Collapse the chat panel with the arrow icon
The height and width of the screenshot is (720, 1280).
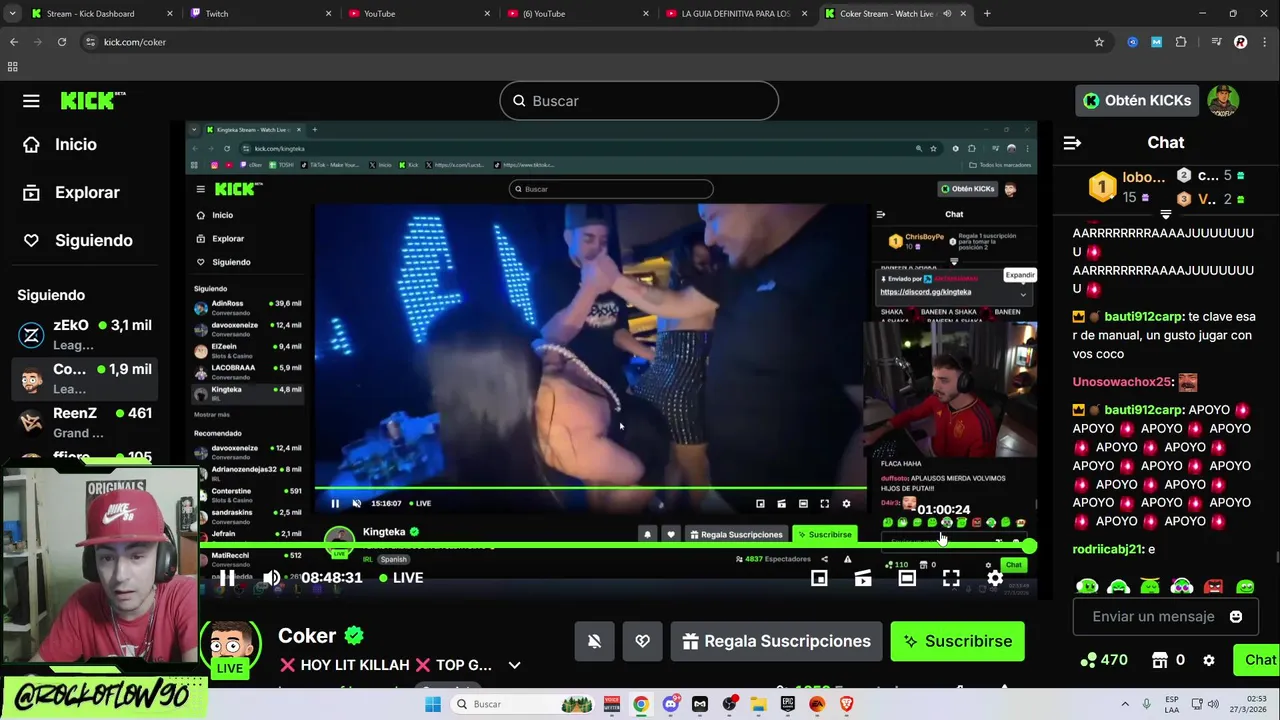1072,143
